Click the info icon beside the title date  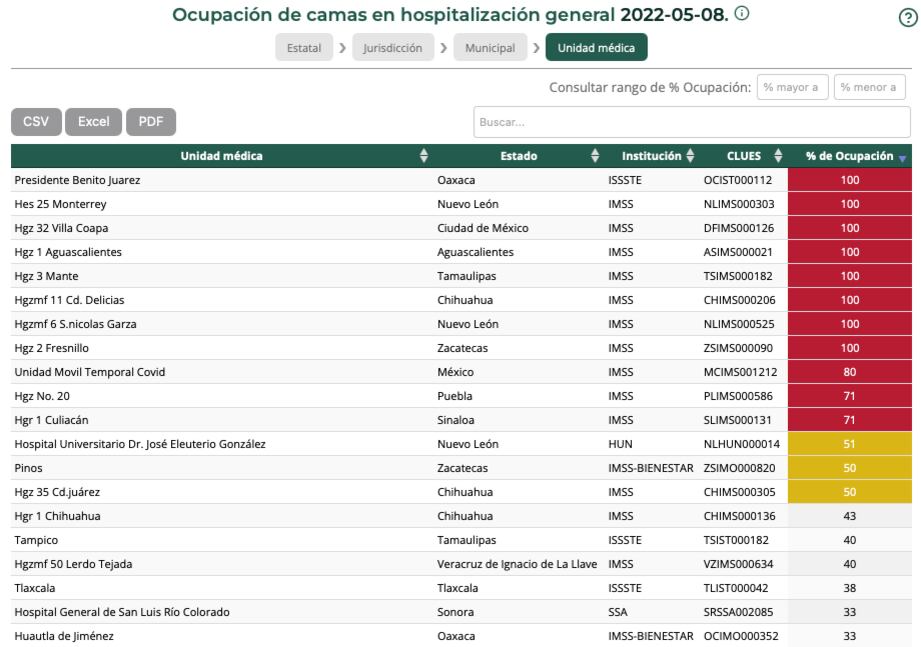coord(739,15)
